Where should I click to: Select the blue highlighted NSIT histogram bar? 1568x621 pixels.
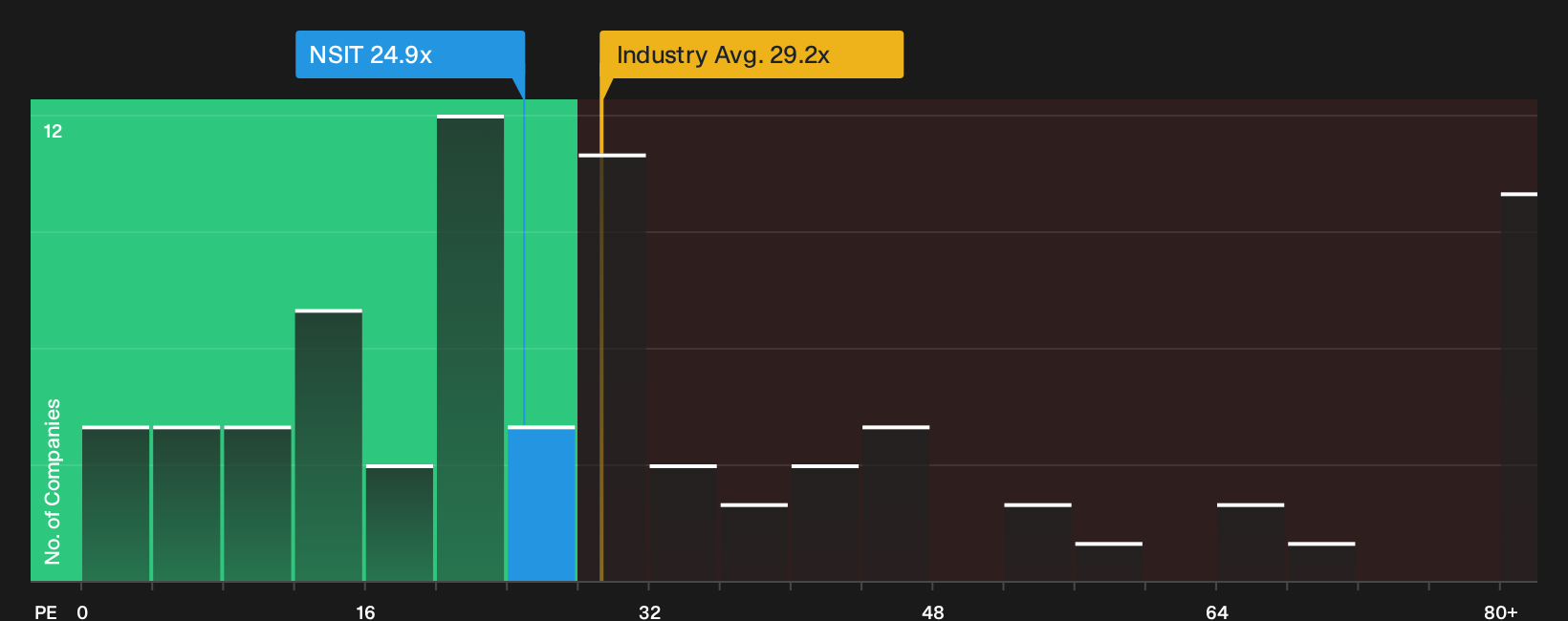pos(541,503)
